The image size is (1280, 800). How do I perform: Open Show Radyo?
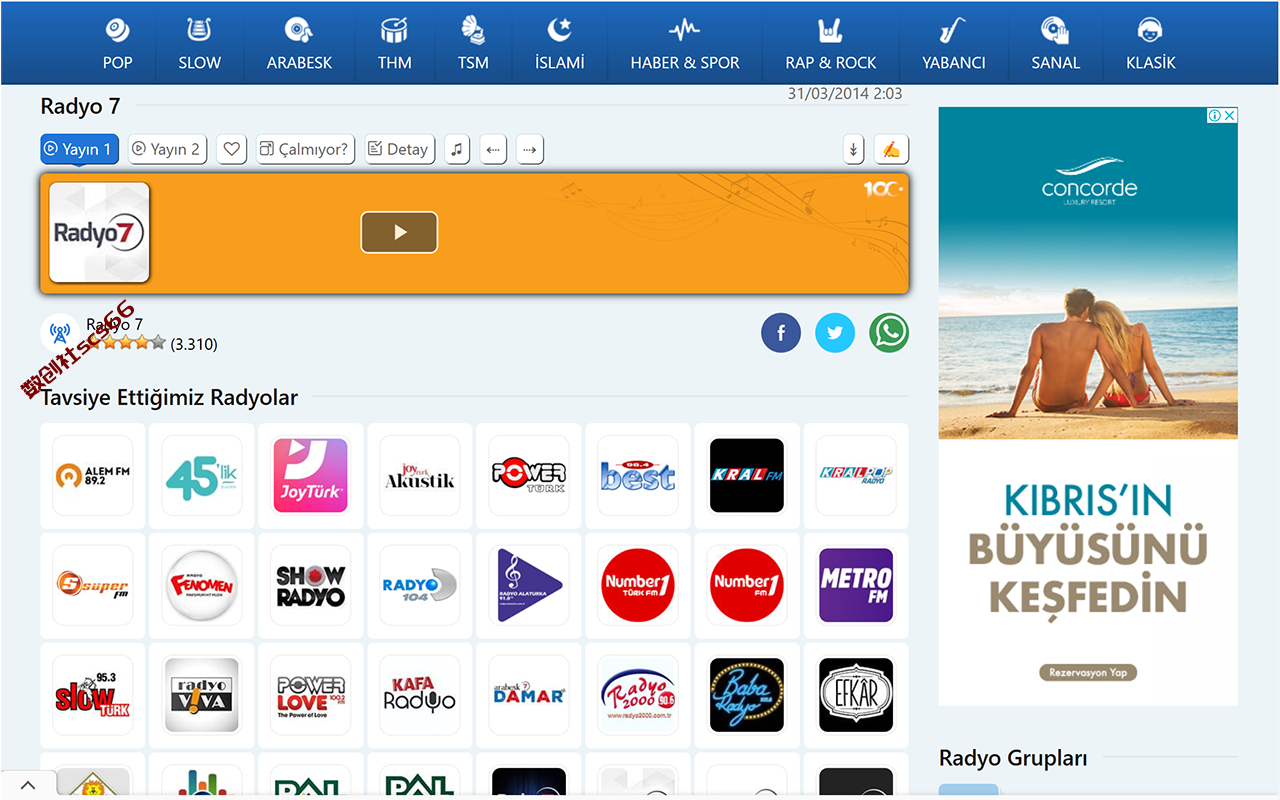tap(311, 585)
